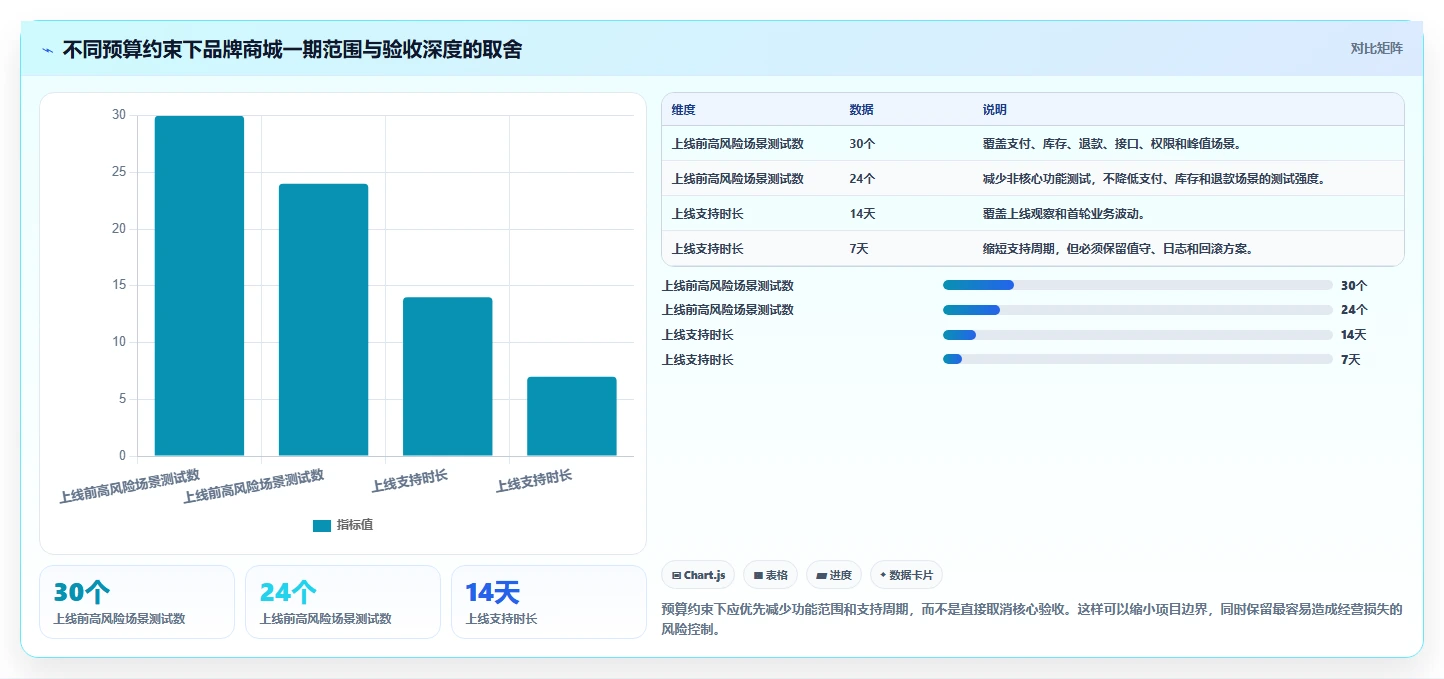This screenshot has height=679, width=1444.
Task: Click the chart bar reaching 24
Action: (x=323, y=320)
